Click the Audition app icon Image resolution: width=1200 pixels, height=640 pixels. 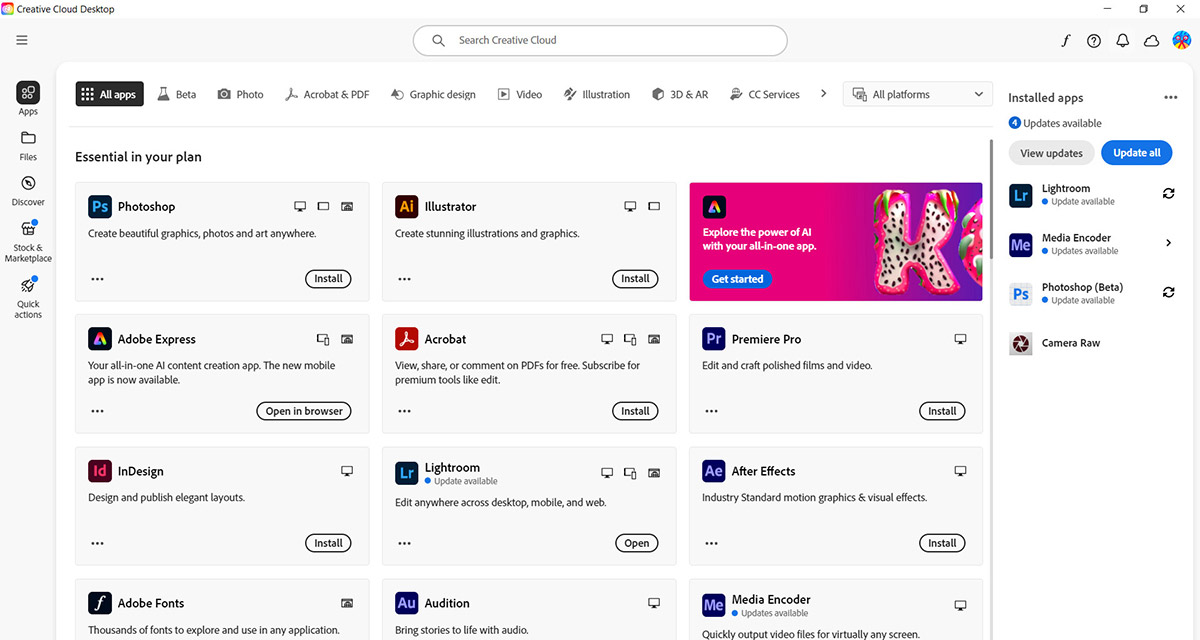pyautogui.click(x=406, y=603)
